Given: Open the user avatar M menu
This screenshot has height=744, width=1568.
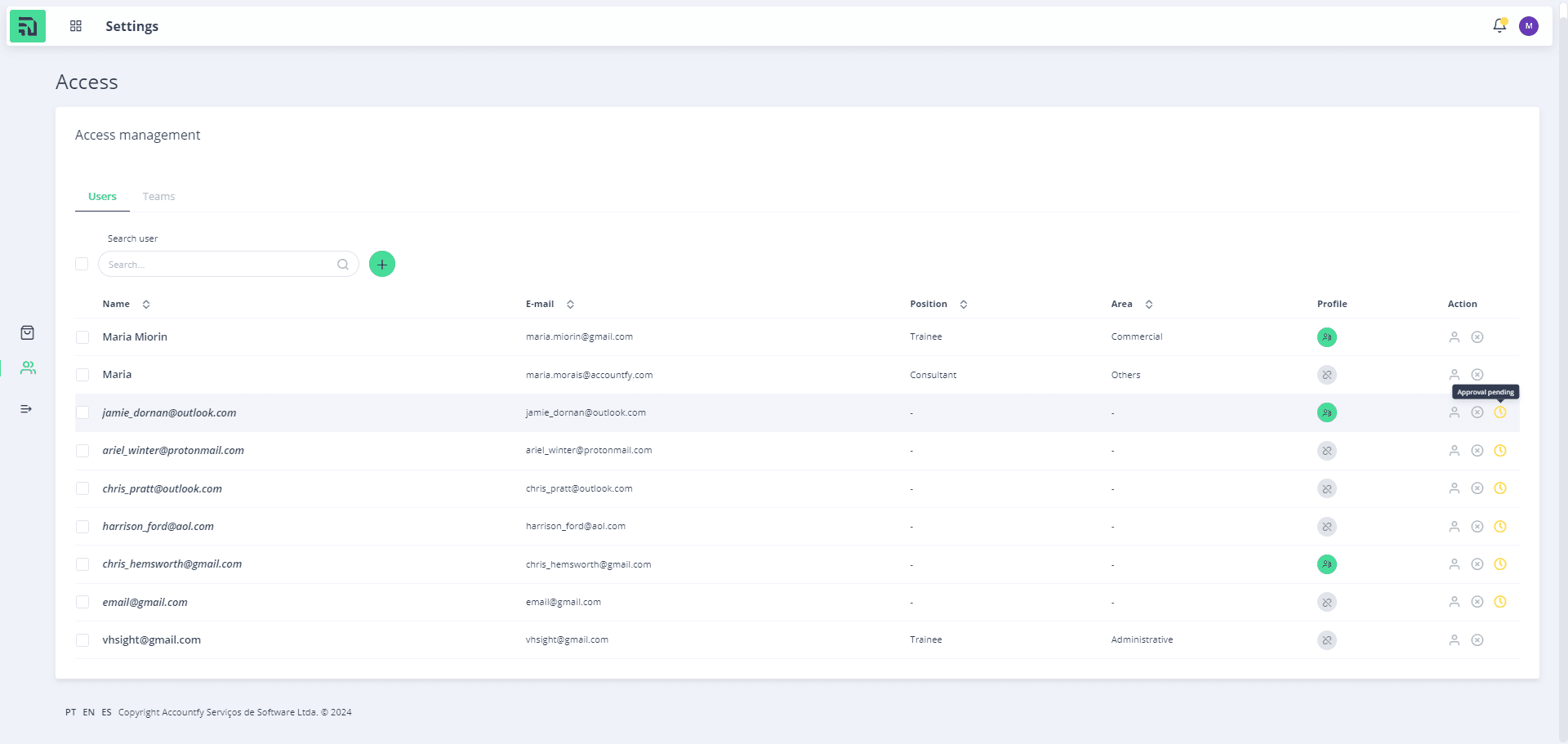Looking at the screenshot, I should click(1529, 26).
